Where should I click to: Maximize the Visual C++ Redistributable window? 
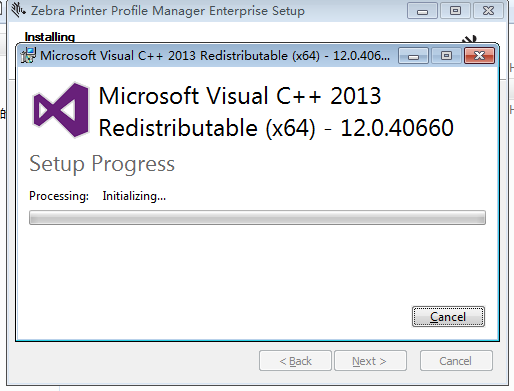click(x=446, y=56)
